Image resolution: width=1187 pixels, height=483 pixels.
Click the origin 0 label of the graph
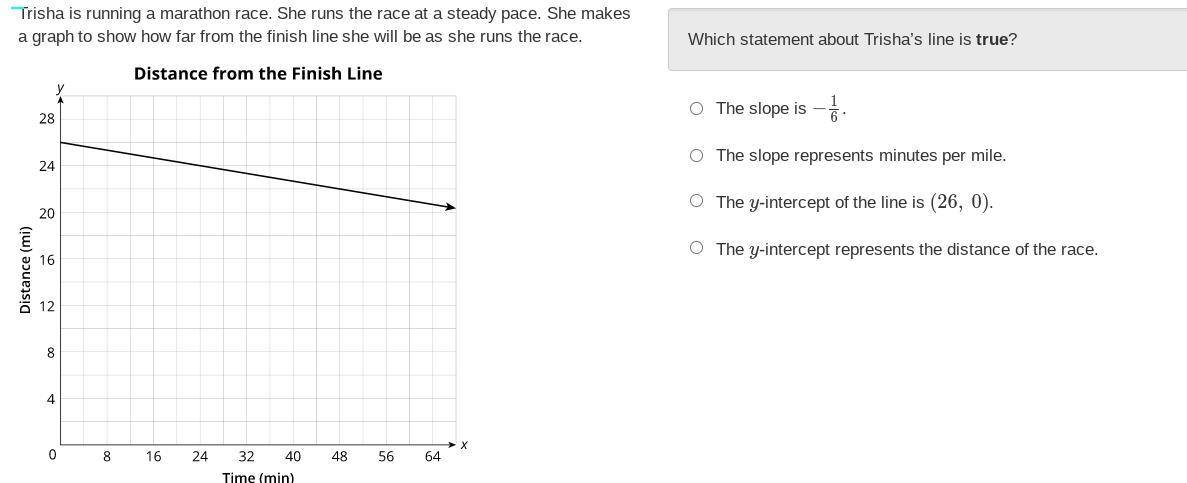52,455
